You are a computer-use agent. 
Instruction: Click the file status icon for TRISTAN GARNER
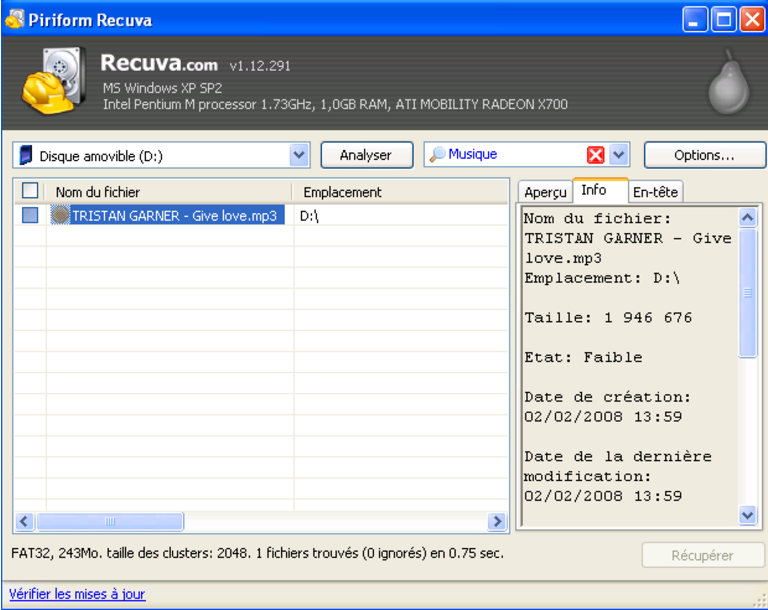[60, 215]
